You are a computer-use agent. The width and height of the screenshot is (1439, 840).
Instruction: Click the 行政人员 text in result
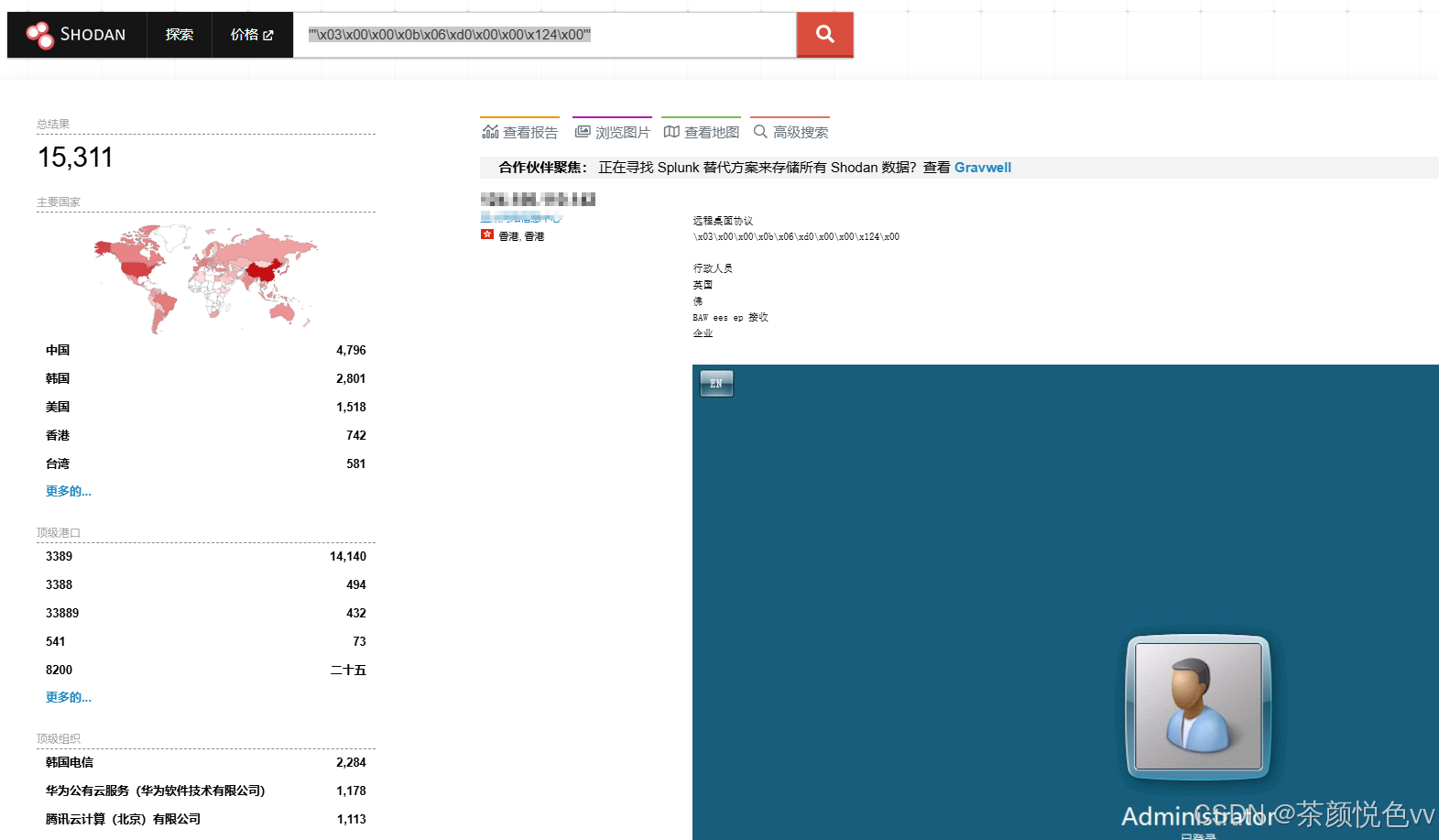coord(713,268)
